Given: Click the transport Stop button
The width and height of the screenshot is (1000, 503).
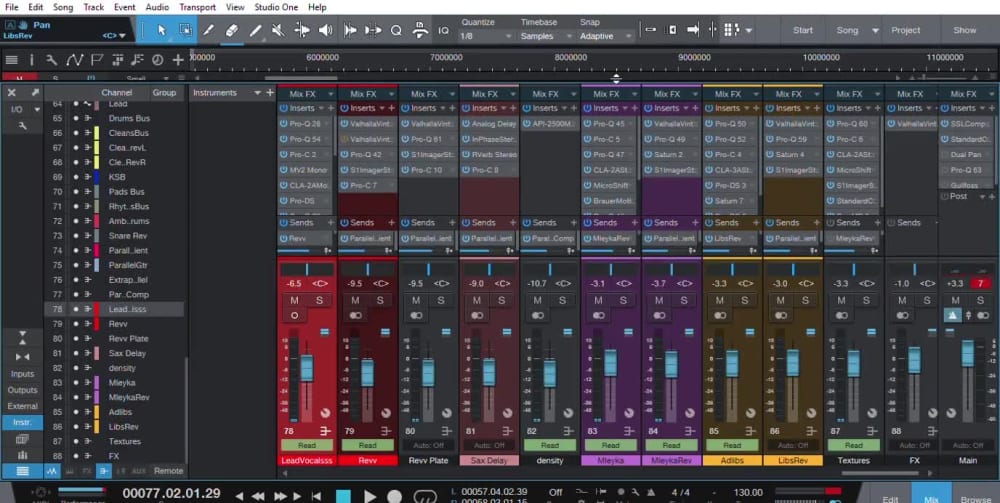Looking at the screenshot, I should point(344,496).
